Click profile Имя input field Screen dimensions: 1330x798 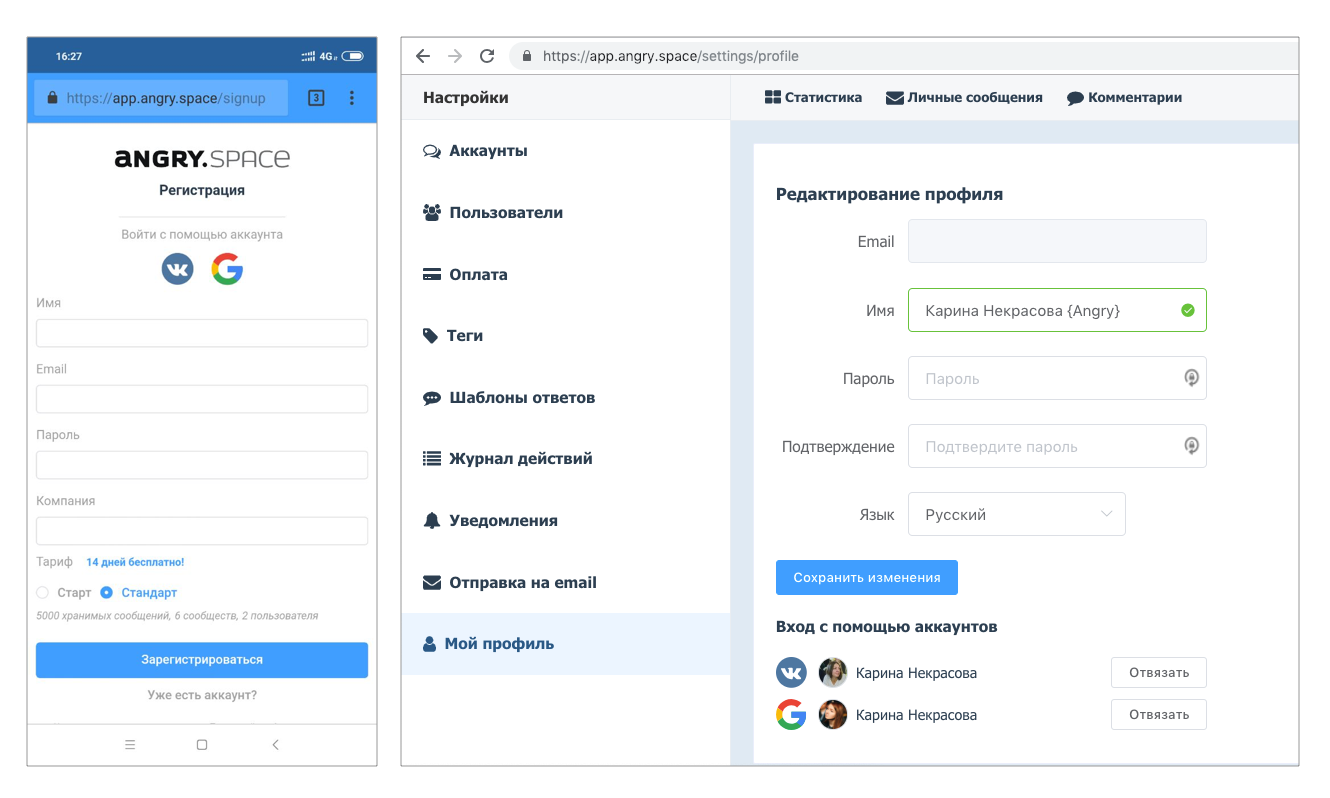click(x=1057, y=310)
